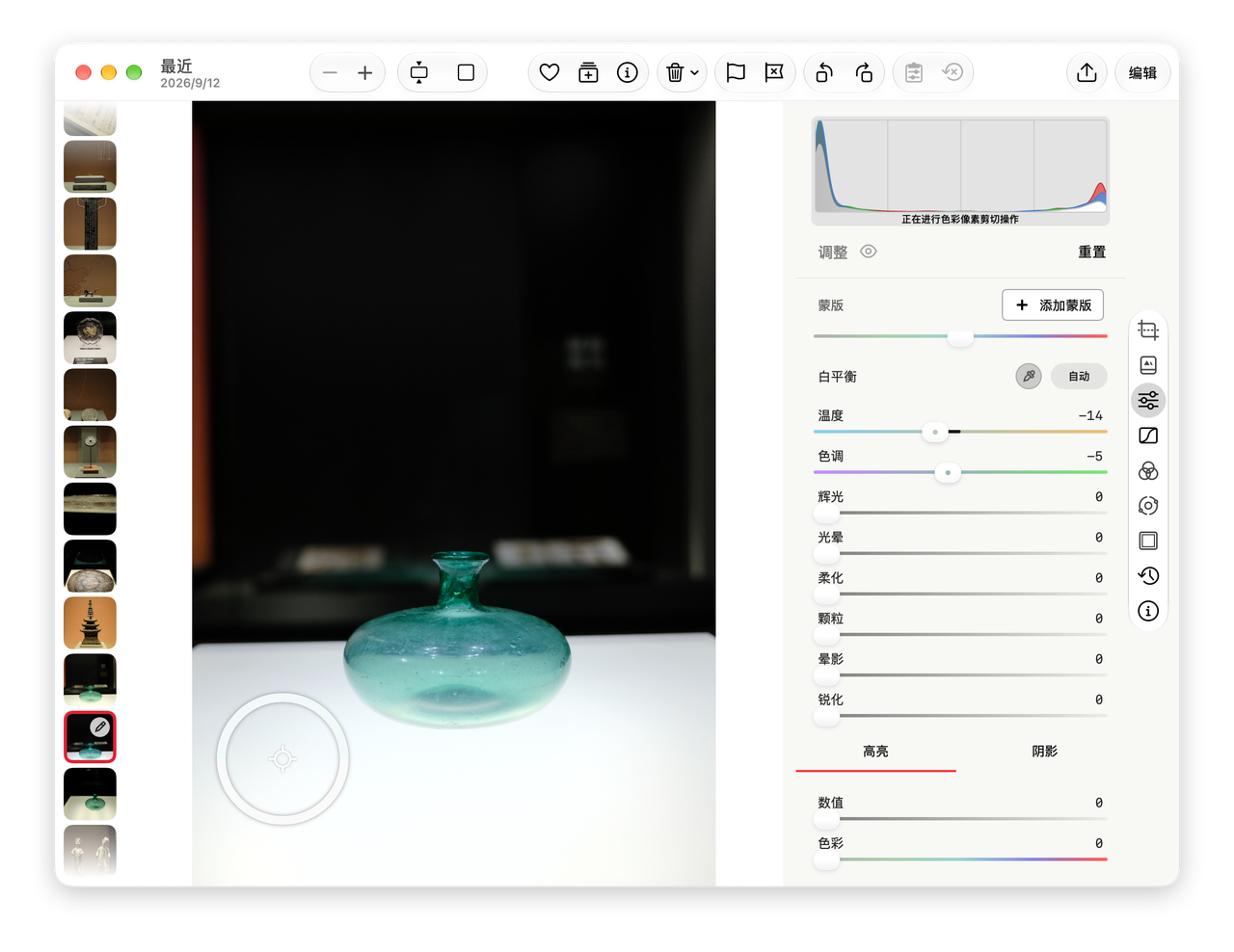Open the color channels circles icon
Screen dimensions: 1234x952
tap(1148, 471)
